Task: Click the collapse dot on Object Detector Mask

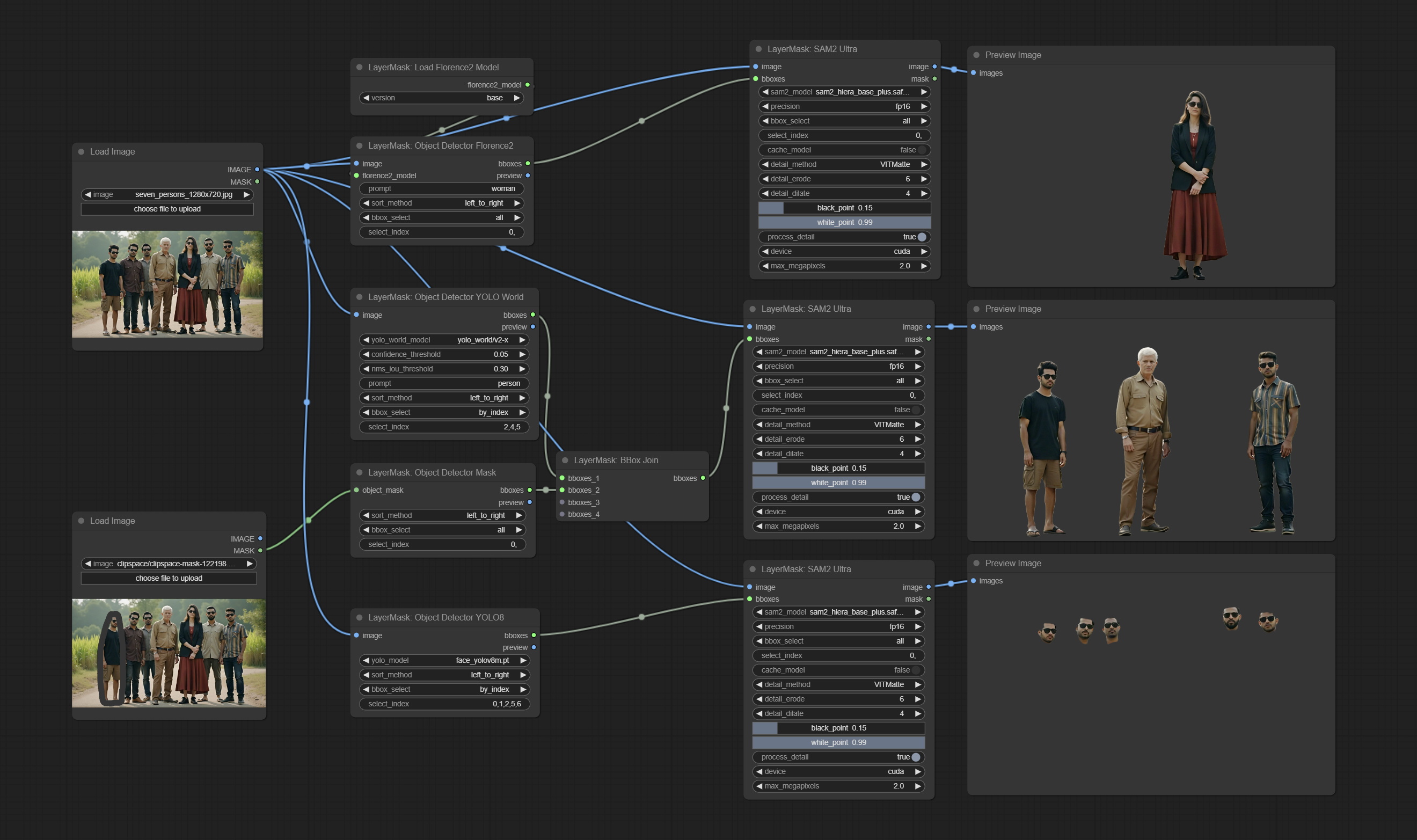Action: coord(359,473)
